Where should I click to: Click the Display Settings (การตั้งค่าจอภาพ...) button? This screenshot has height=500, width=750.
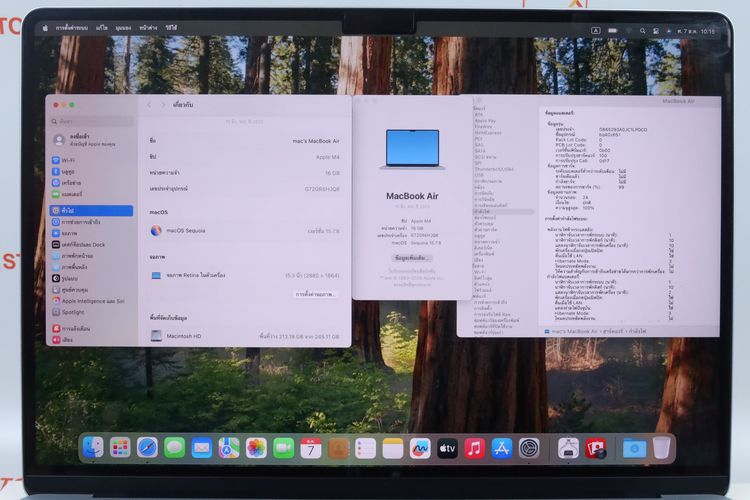click(315, 294)
